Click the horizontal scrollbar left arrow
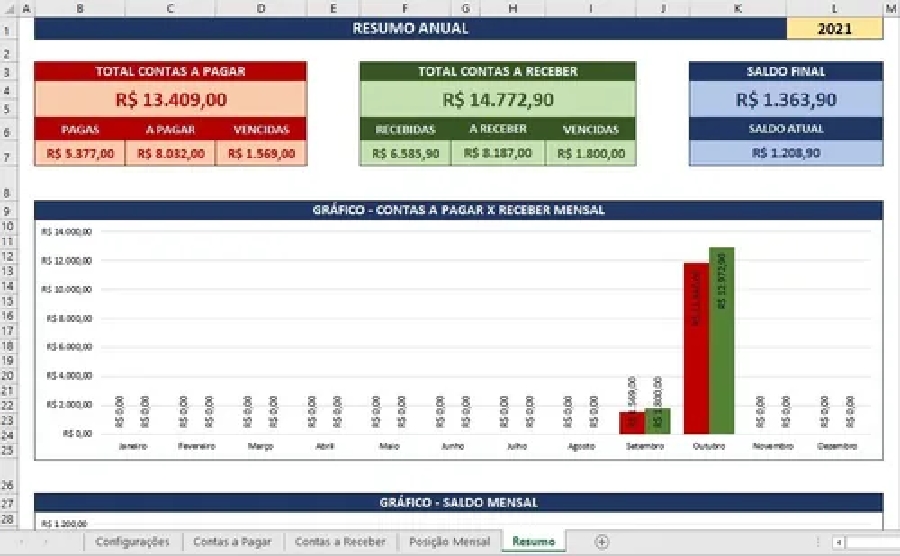Image resolution: width=900 pixels, height=556 pixels. click(x=838, y=542)
